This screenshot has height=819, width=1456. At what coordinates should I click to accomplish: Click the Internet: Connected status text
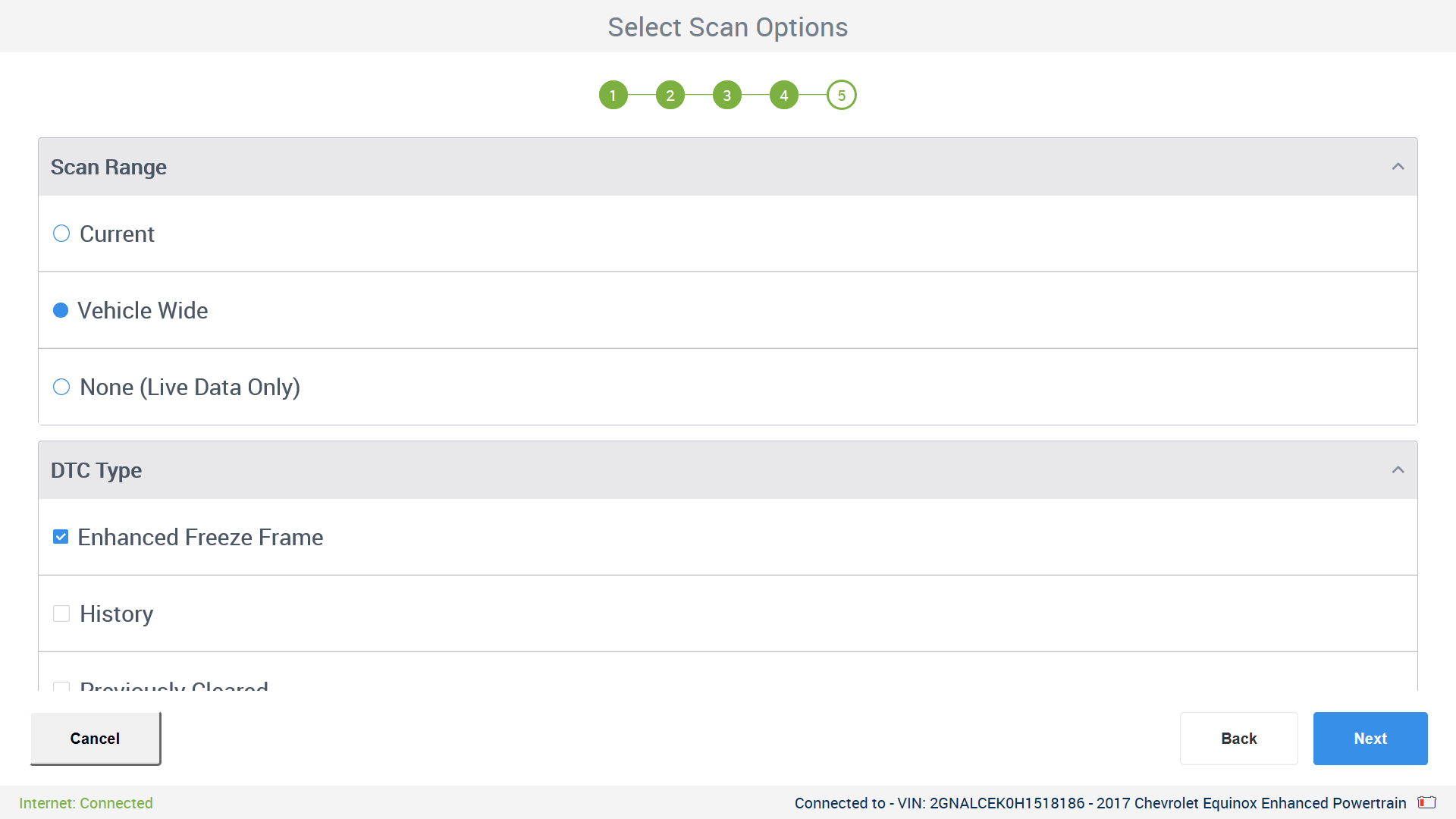(86, 803)
